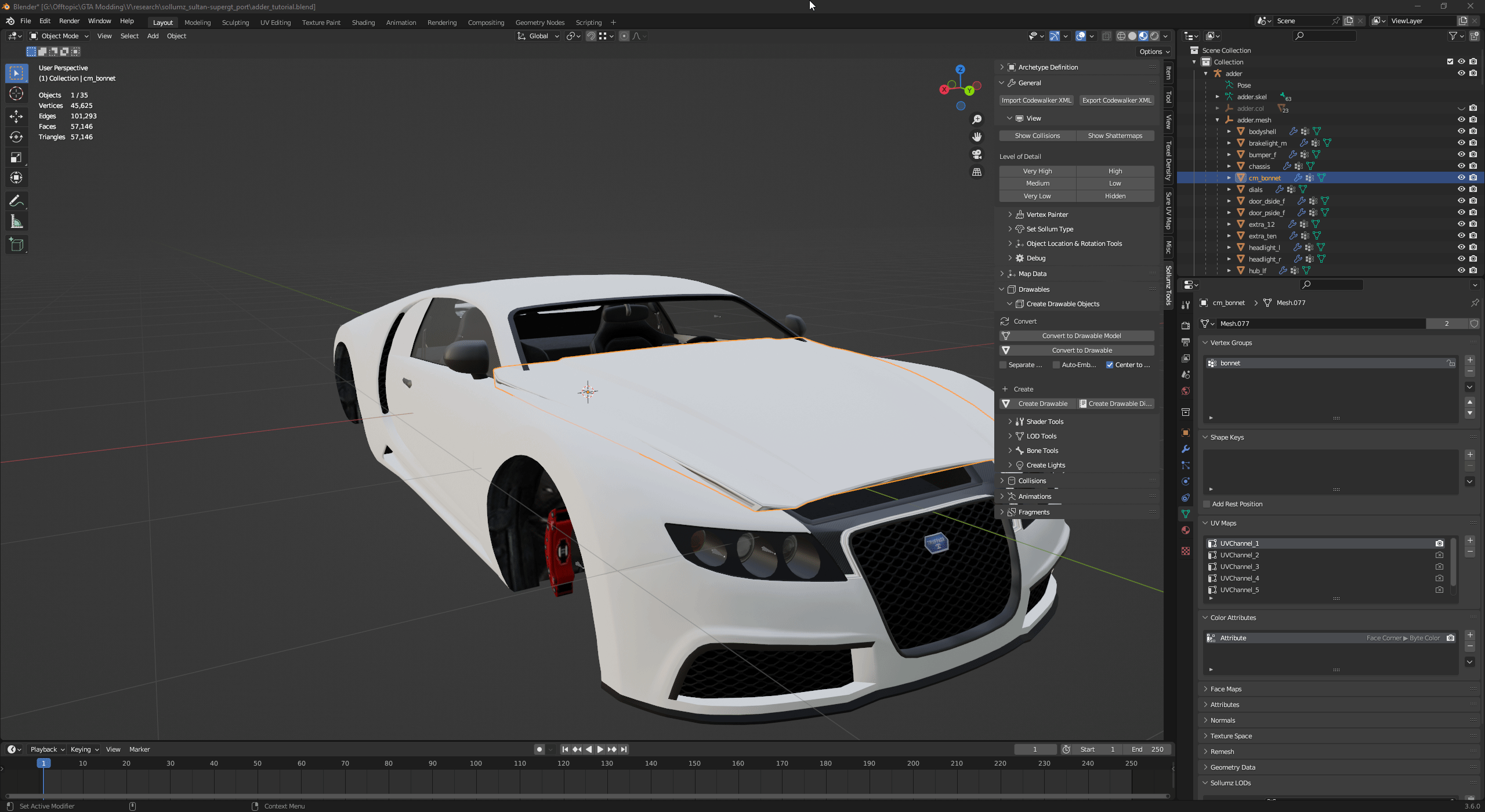Toggle camera view in viewport
Image resolution: width=1485 pixels, height=812 pixels.
pos(977,154)
